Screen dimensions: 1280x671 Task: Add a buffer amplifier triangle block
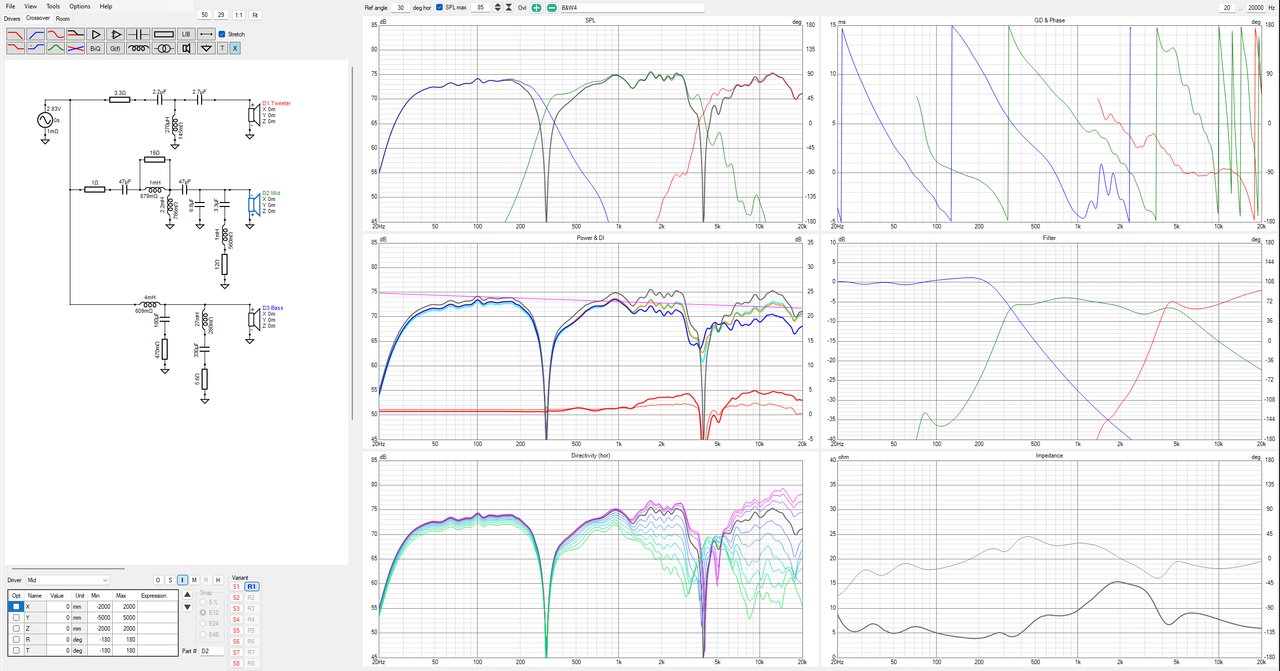(97, 34)
